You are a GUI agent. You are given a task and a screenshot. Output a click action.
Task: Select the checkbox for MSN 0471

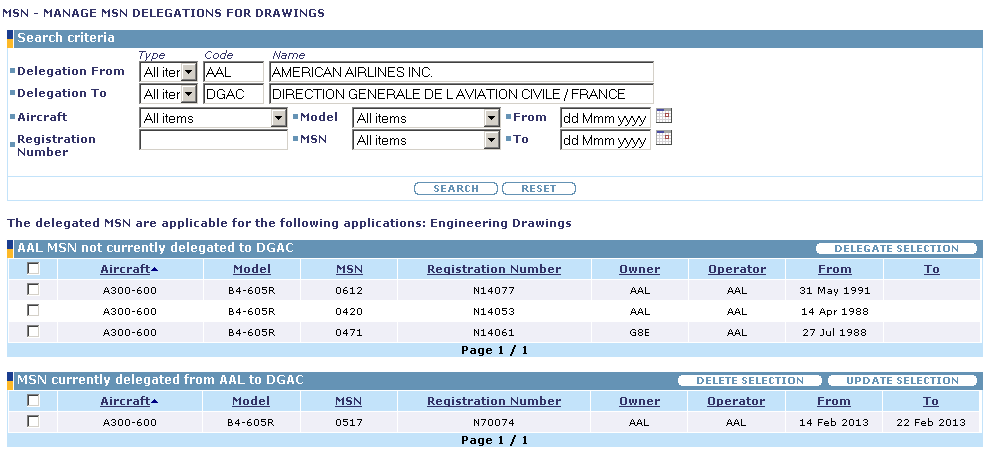pyautogui.click(x=33, y=332)
